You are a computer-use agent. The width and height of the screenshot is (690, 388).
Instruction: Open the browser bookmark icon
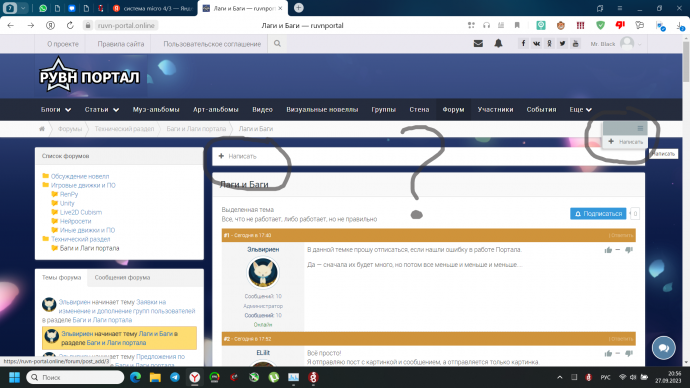point(517,26)
